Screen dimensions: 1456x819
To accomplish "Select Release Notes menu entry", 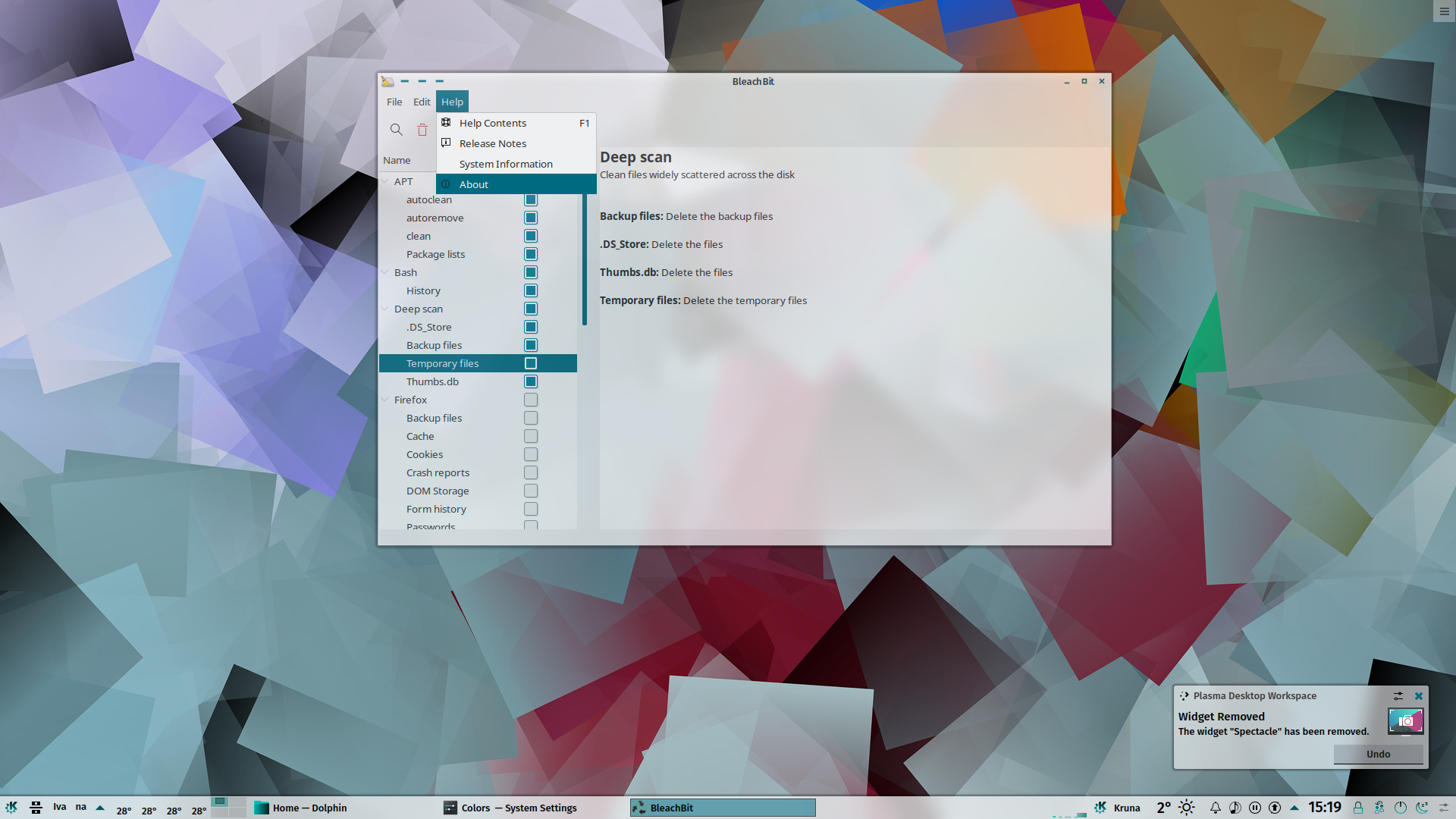I will (516, 143).
